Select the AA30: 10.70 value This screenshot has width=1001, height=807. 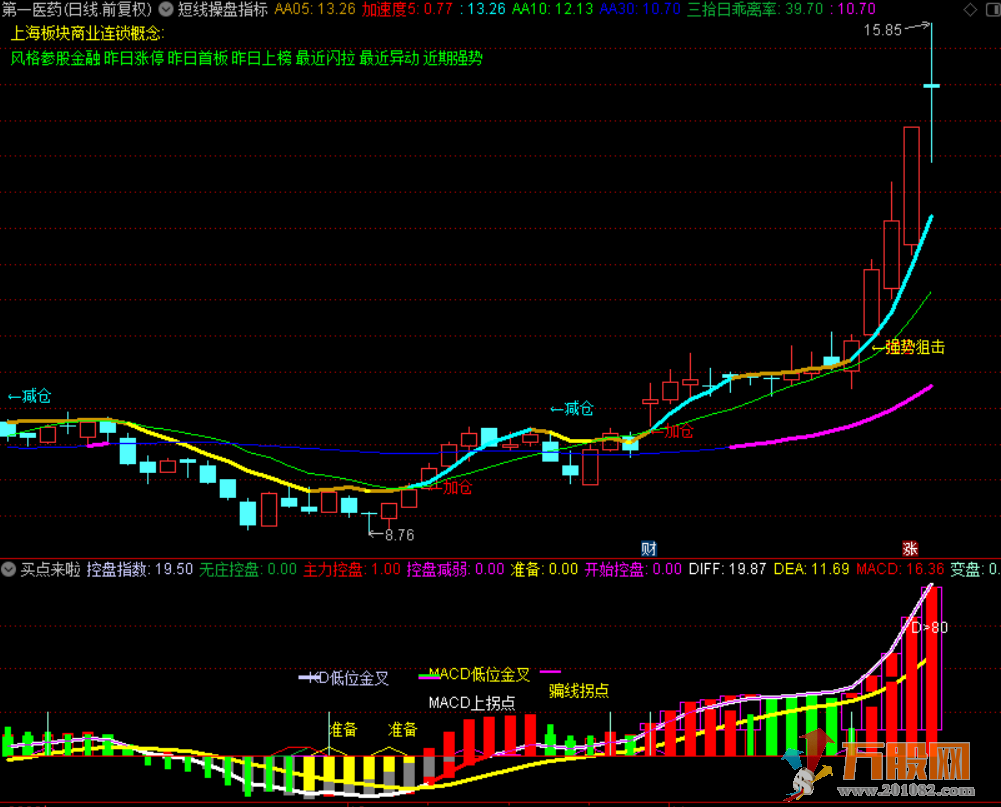640,9
